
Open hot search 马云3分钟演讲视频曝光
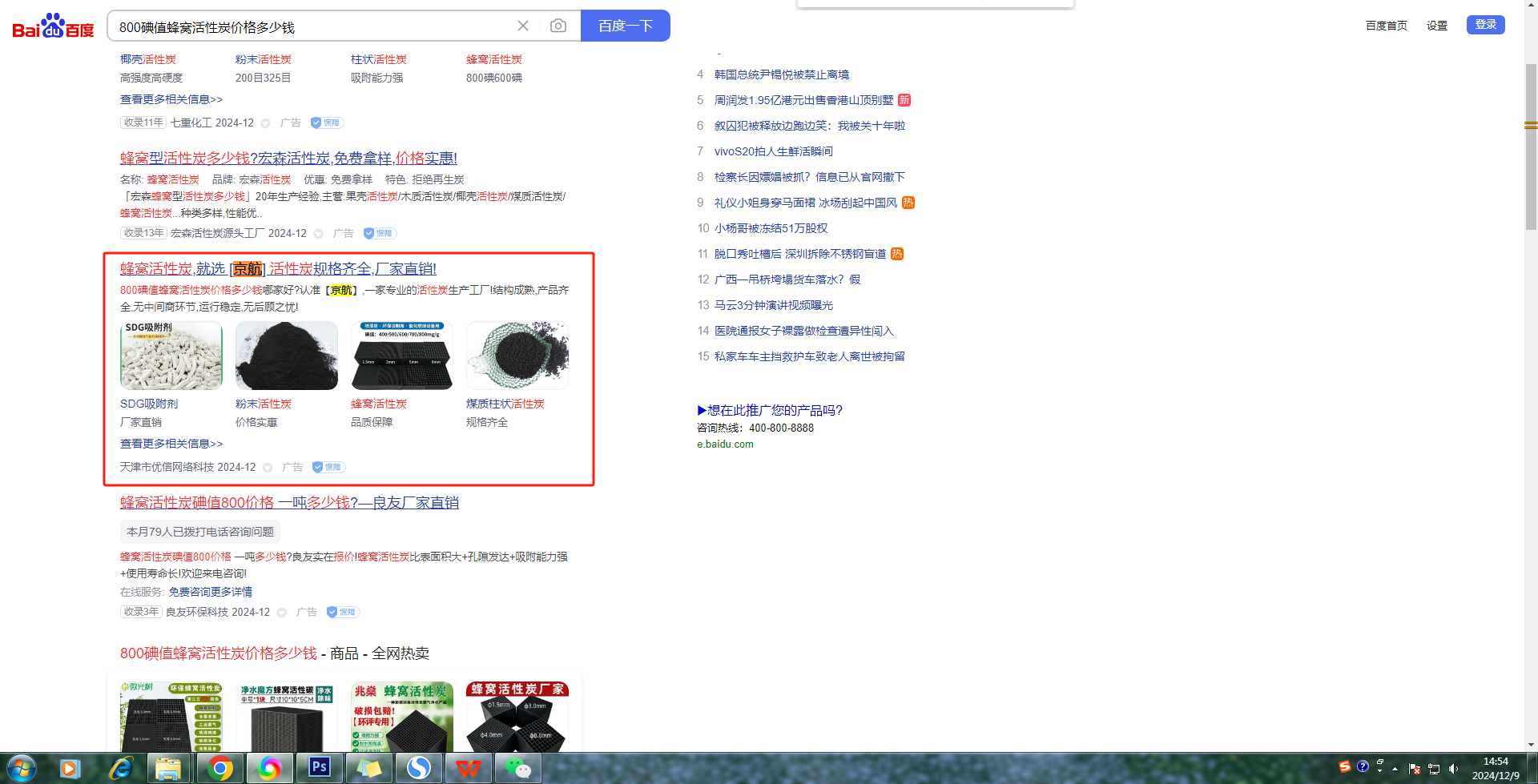pos(774,305)
